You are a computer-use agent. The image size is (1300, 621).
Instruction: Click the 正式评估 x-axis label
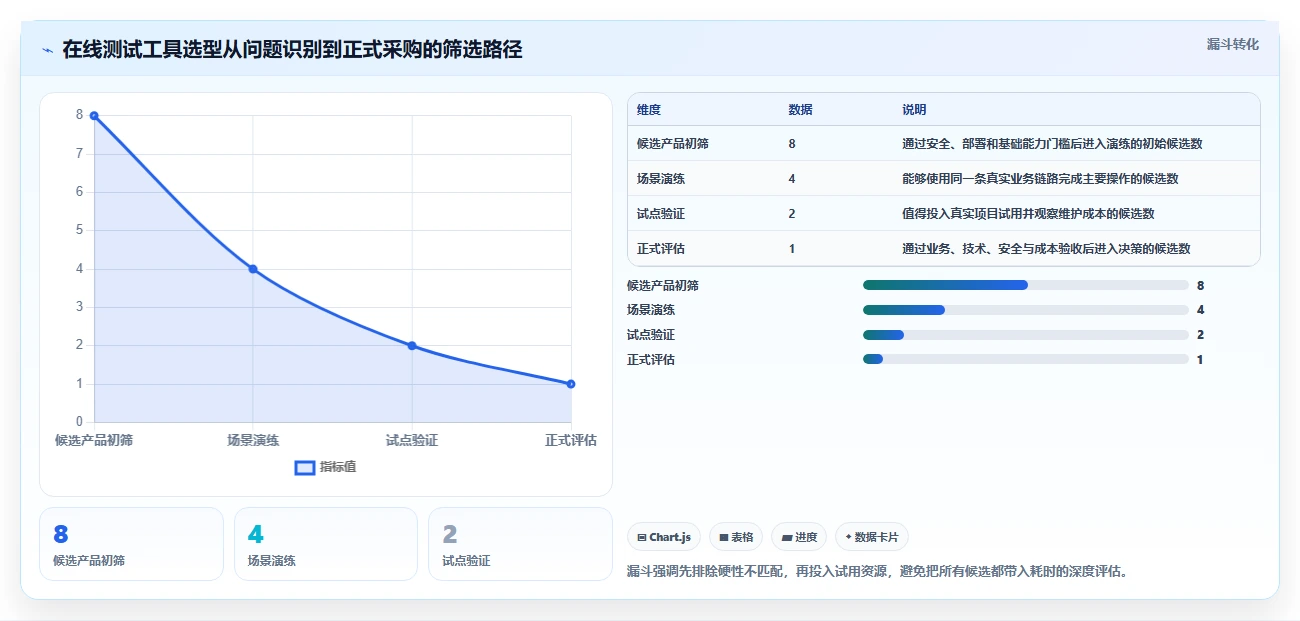[x=571, y=440]
